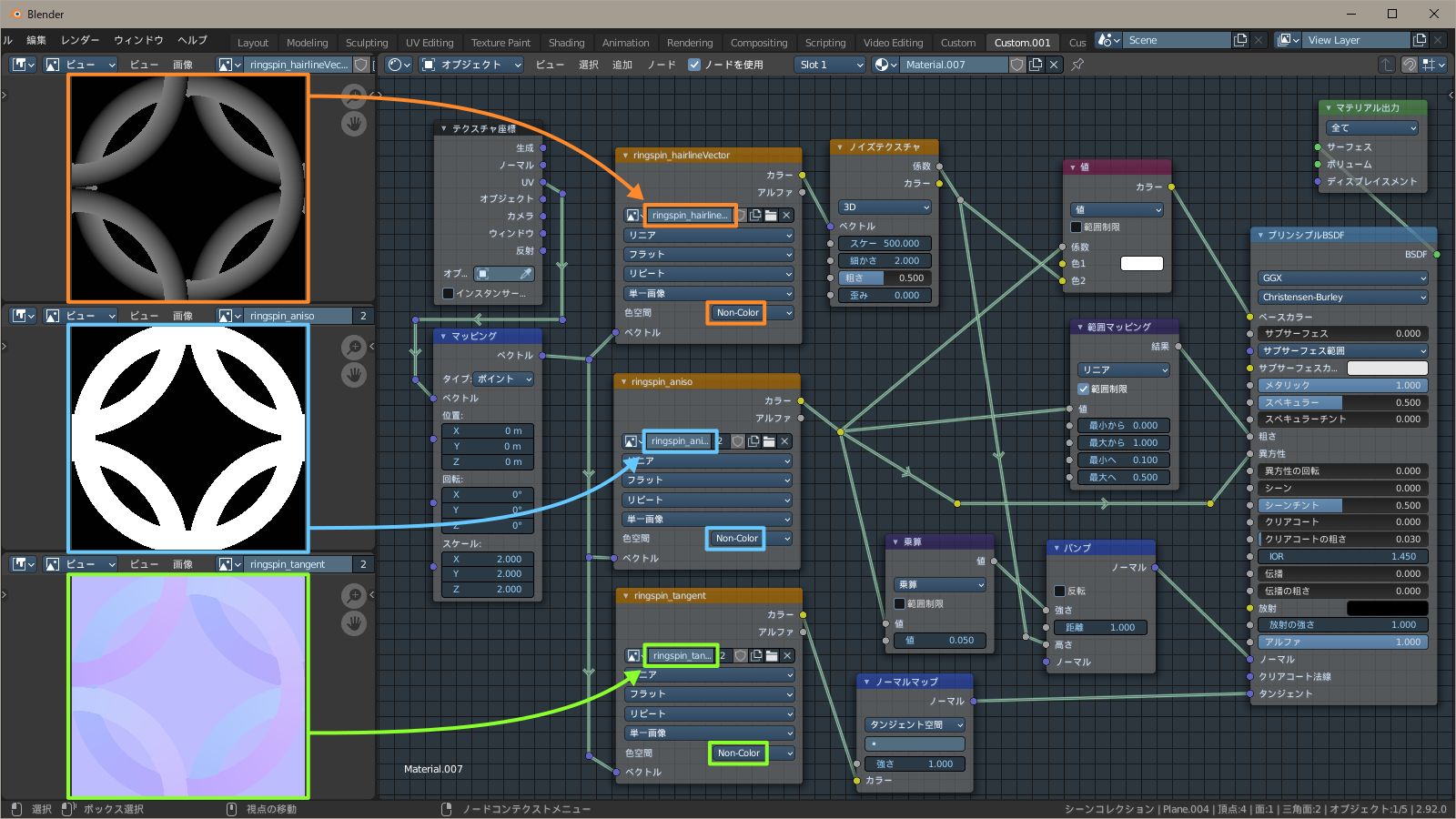Click メタリック slider in プリンシプルBSDF
1456x819 pixels.
click(x=1342, y=386)
